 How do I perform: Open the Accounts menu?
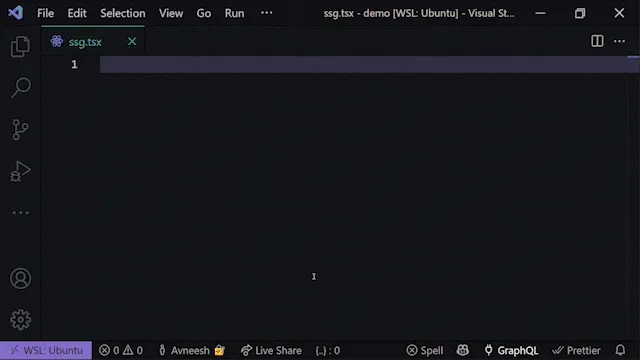coord(20,278)
